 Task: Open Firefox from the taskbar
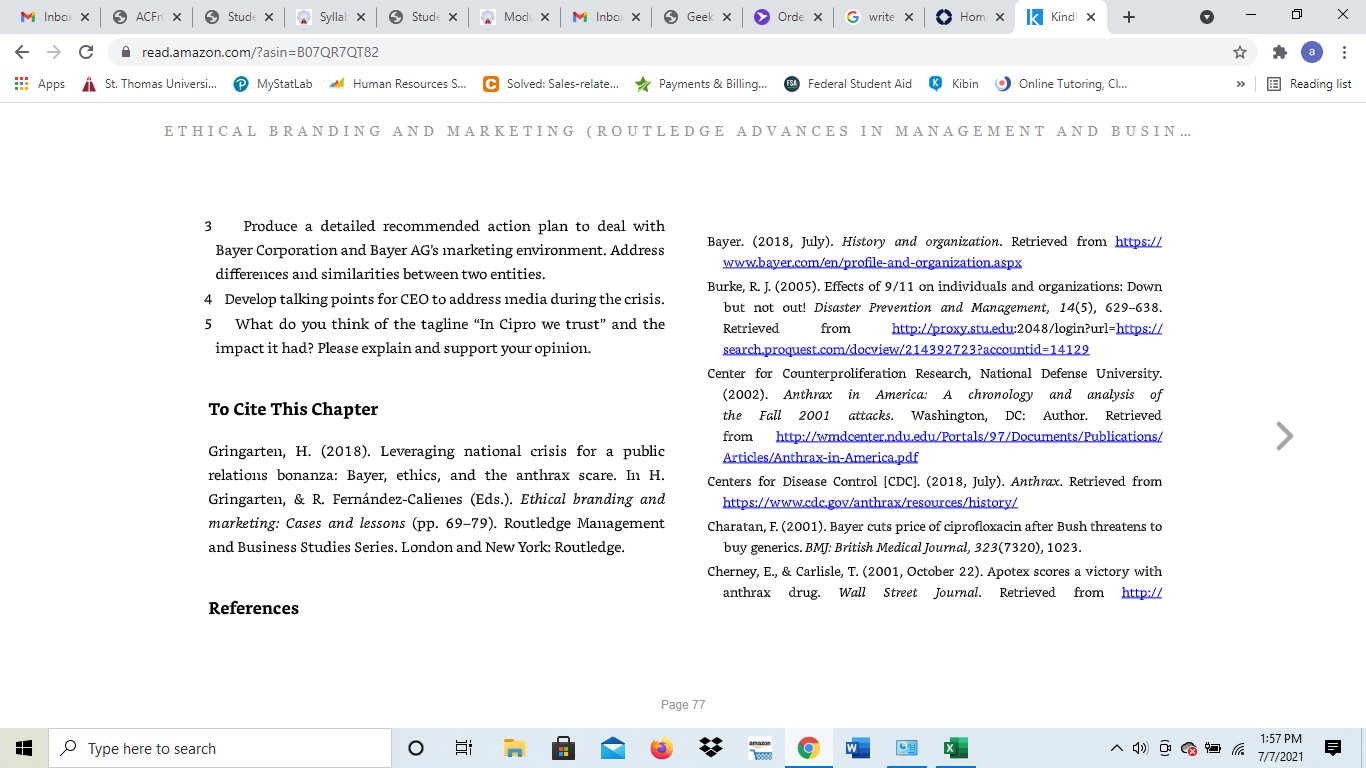pos(662,748)
